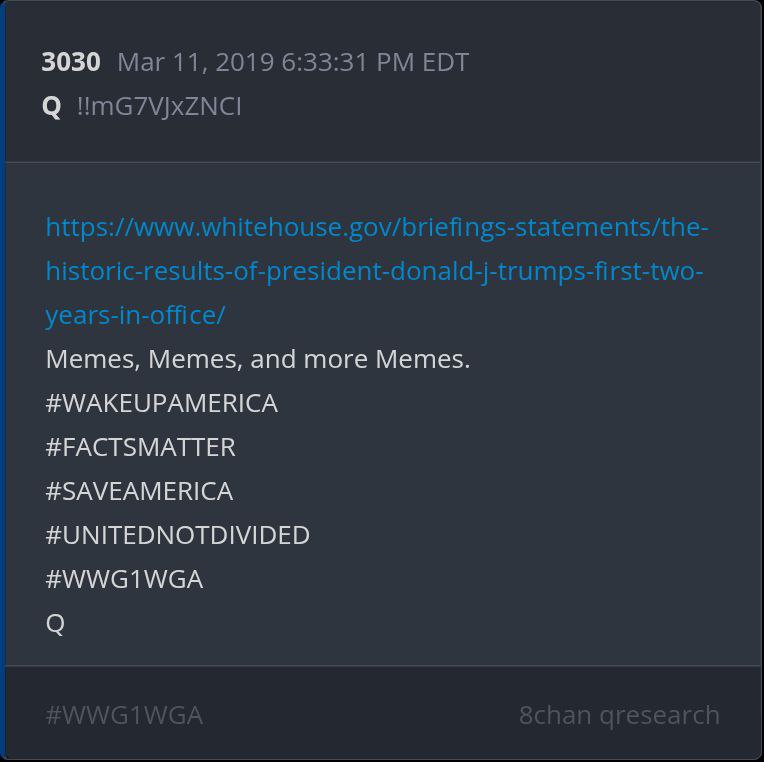Image resolution: width=764 pixels, height=762 pixels.
Task: Click the years-in-office/ link ending
Action: click(135, 315)
